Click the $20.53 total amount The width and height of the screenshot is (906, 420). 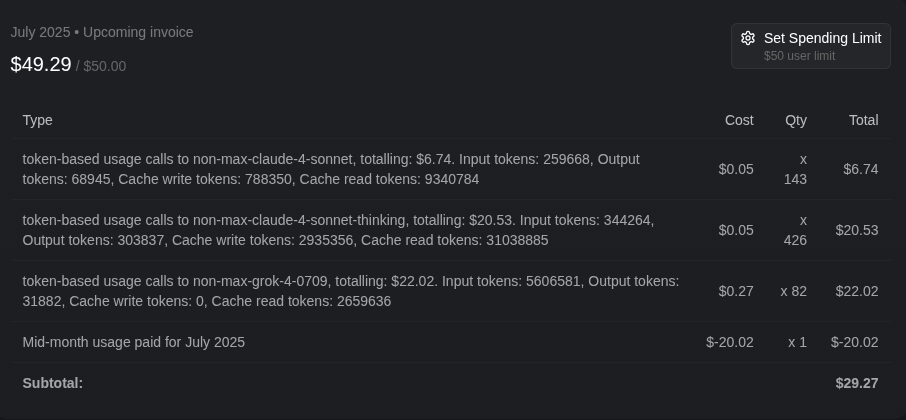[x=857, y=231]
